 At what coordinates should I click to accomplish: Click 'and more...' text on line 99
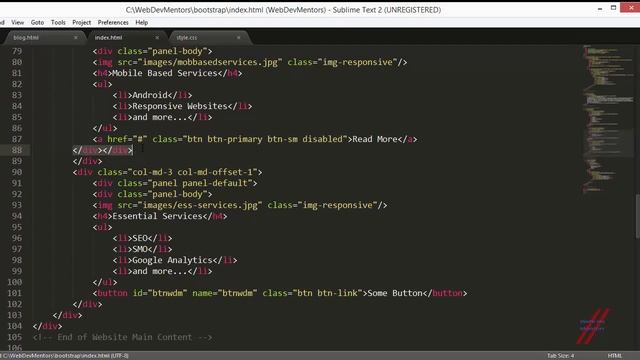point(160,271)
